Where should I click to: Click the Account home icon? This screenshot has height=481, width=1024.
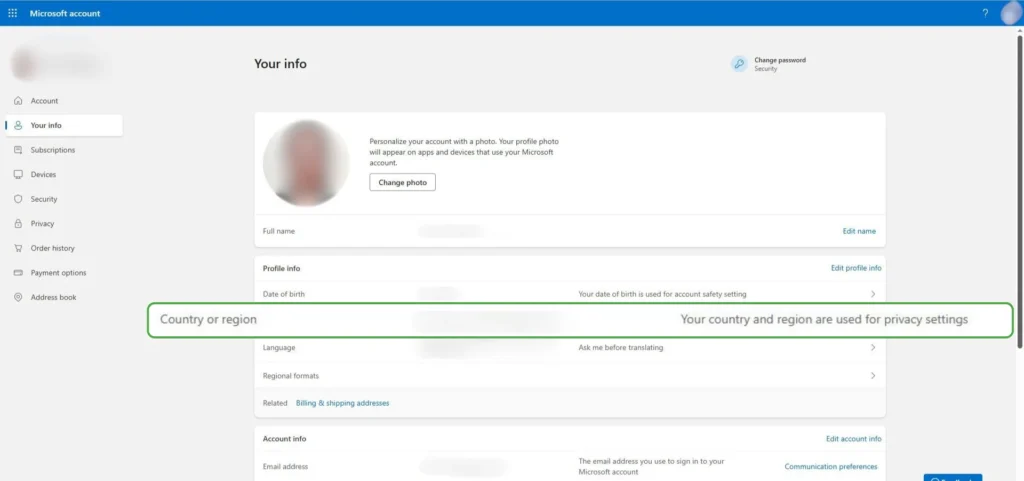tap(18, 101)
